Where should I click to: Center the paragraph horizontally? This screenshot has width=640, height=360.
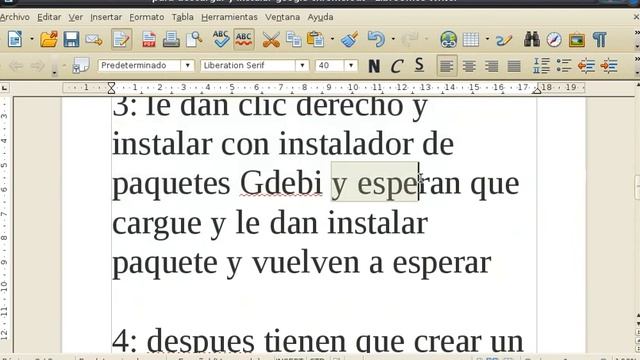pos(469,66)
